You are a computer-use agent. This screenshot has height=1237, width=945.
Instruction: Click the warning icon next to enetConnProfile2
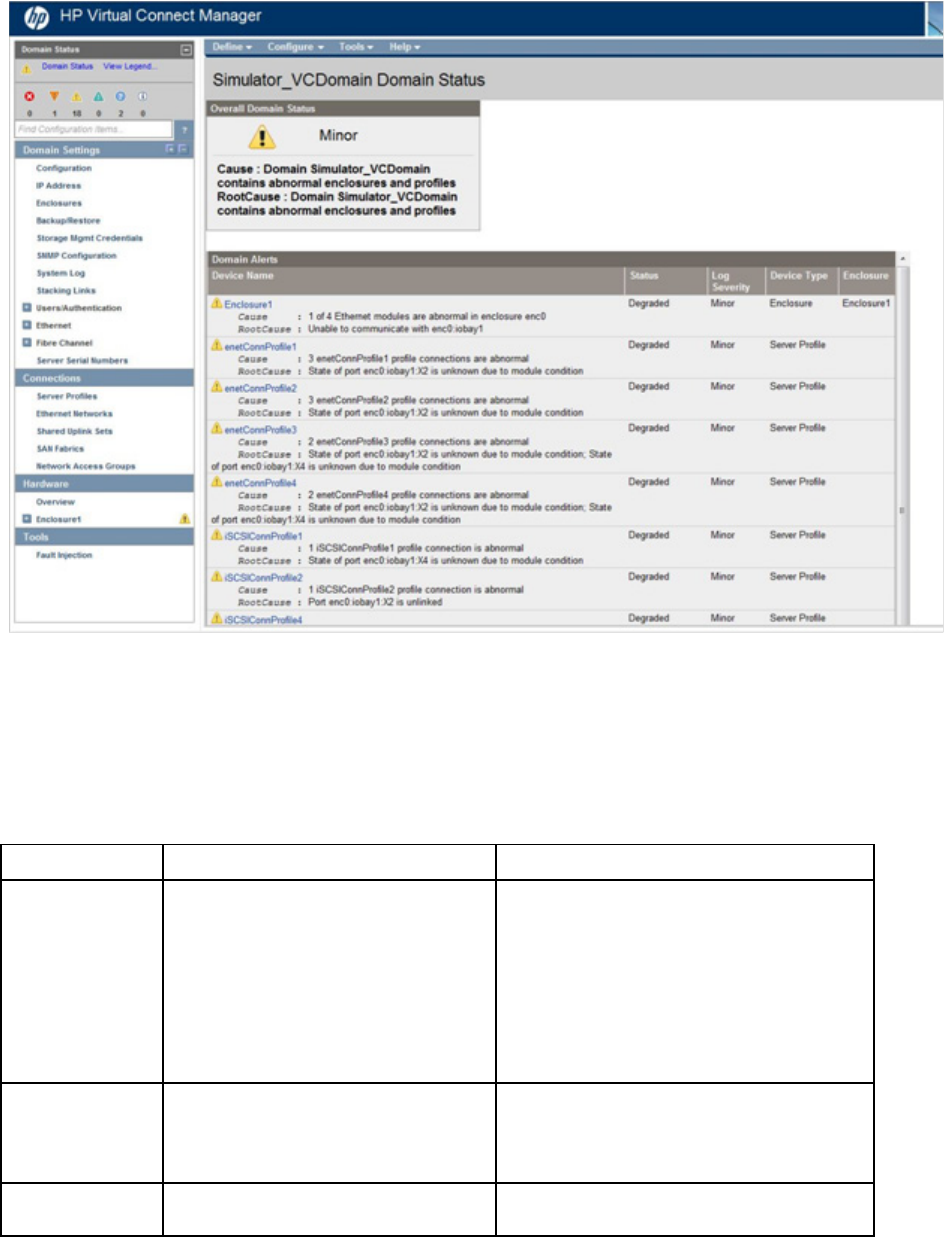[216, 386]
